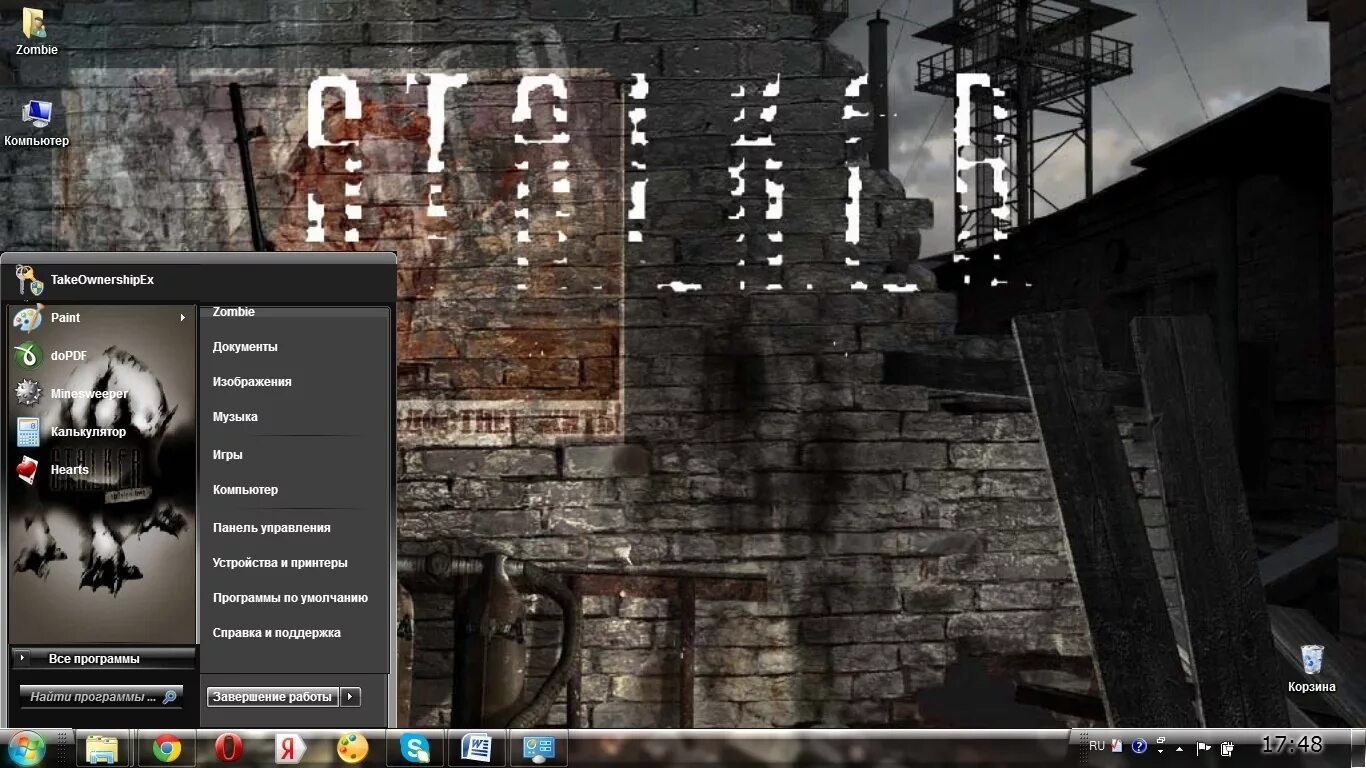Click the RU input language indicator

tap(1097, 746)
